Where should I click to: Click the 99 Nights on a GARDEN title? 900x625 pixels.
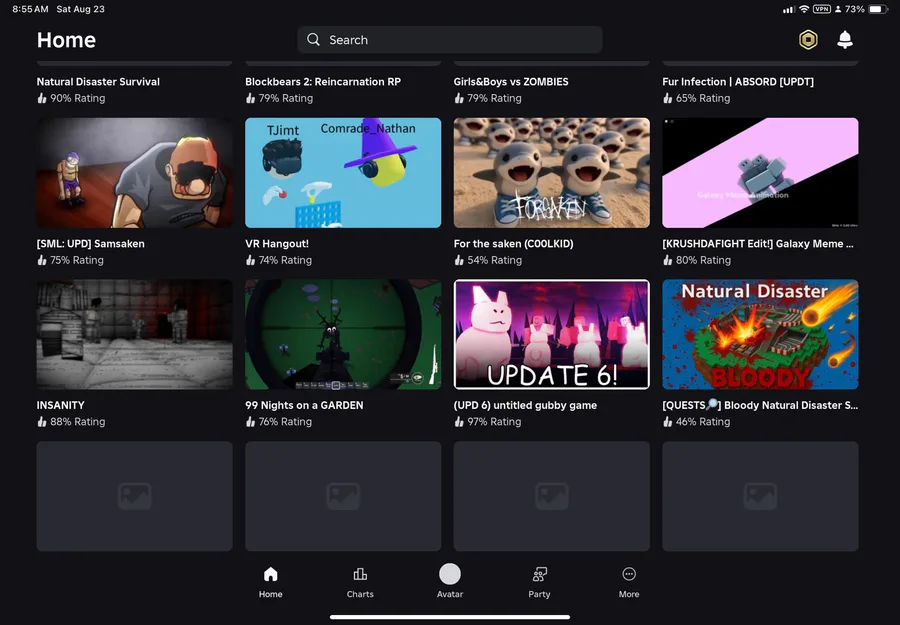pos(304,405)
